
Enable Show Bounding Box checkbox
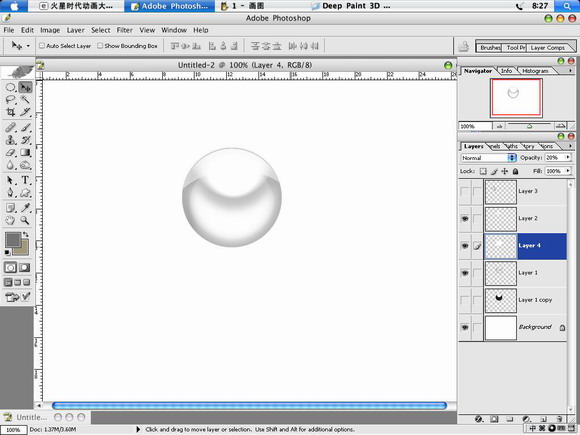pyautogui.click(x=100, y=45)
